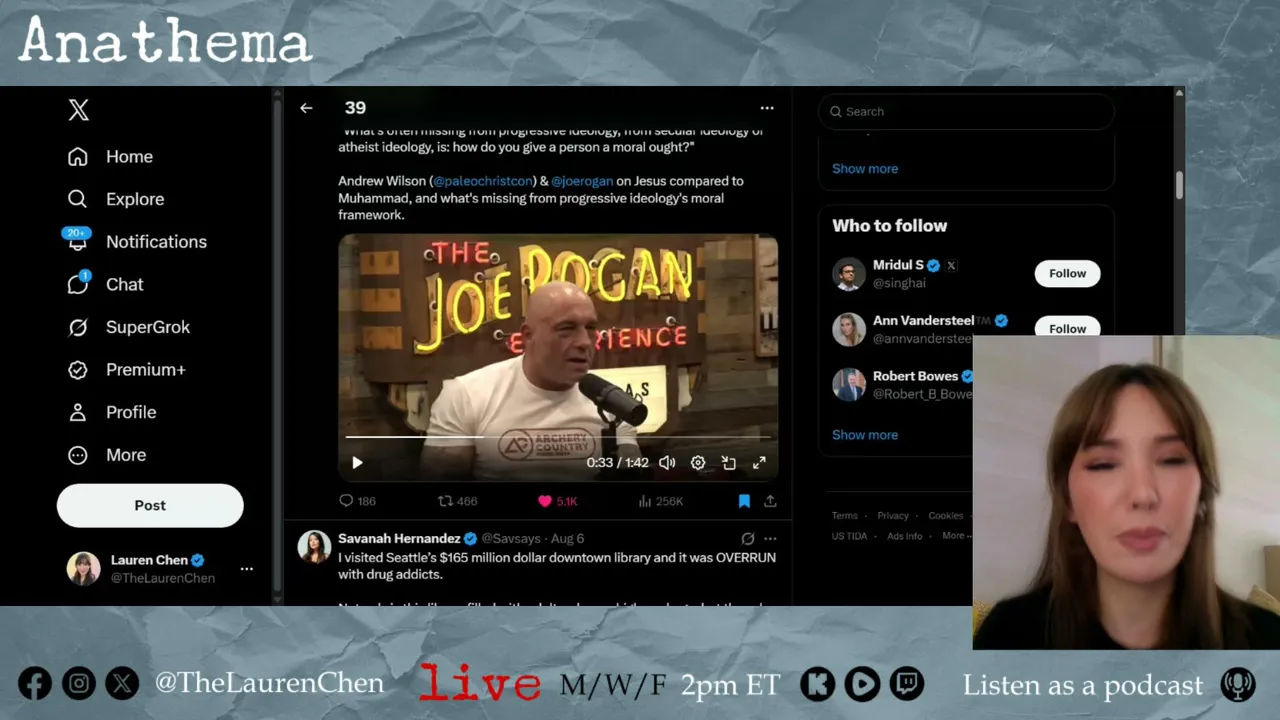The image size is (1280, 720).
Task: Open the @joerogan mention link
Action: [582, 181]
